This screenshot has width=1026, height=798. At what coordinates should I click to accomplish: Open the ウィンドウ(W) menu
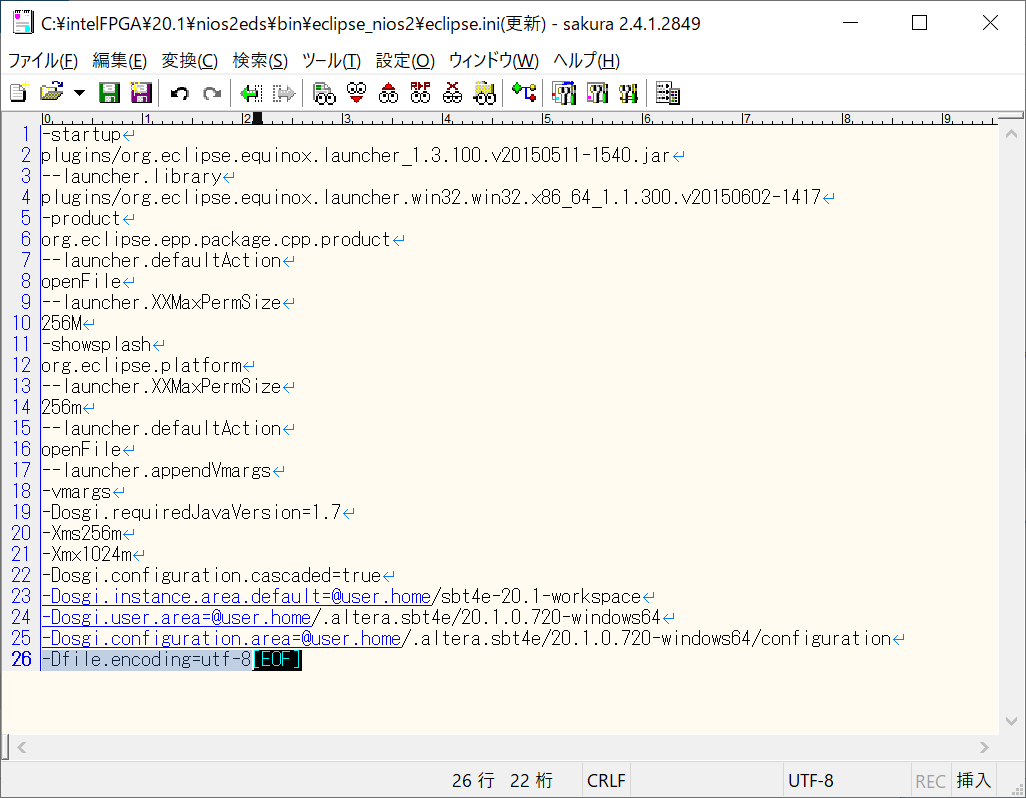[x=493, y=61]
